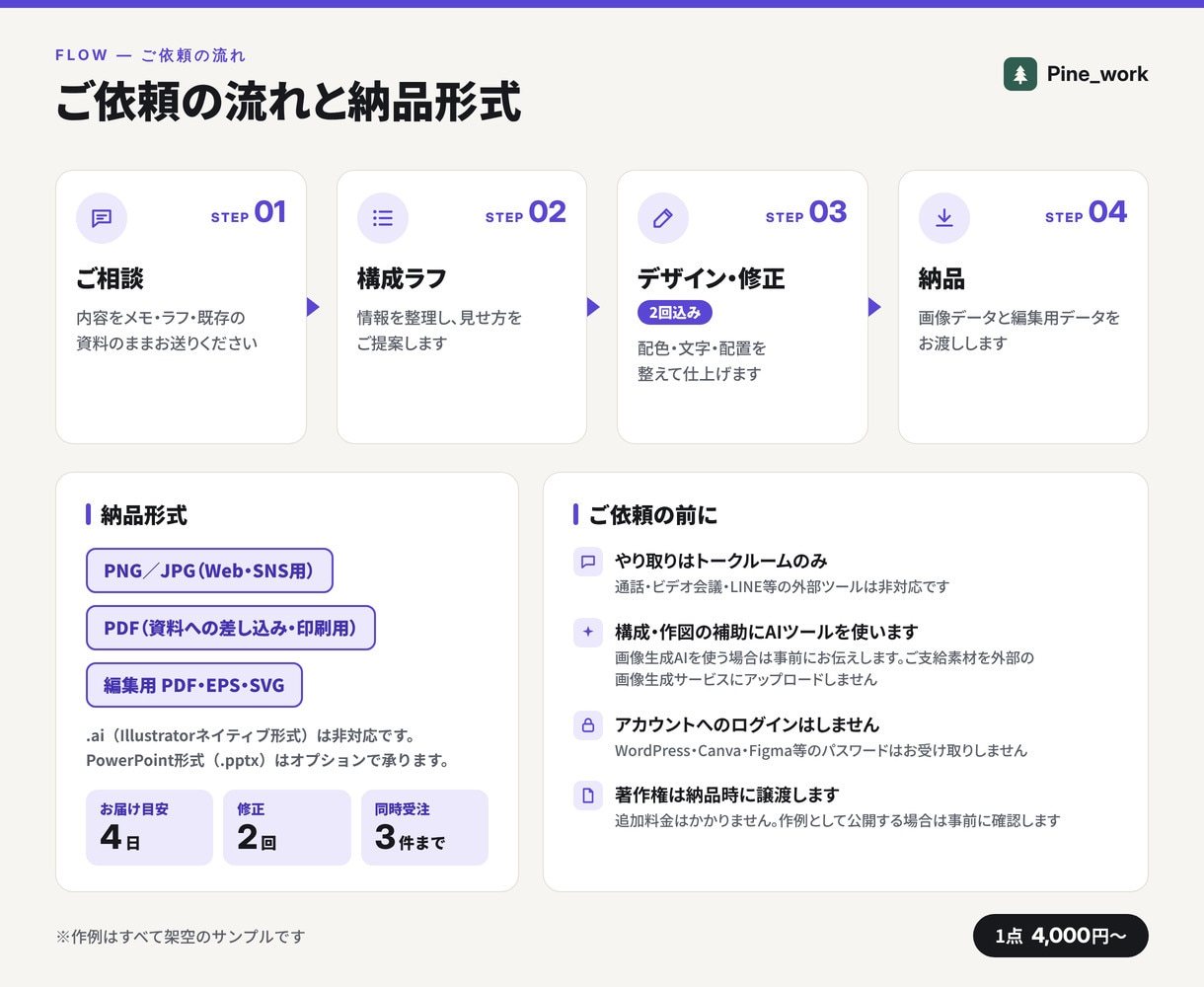
Task: Click the ご依頼の前に section heading
Action: pos(653,515)
